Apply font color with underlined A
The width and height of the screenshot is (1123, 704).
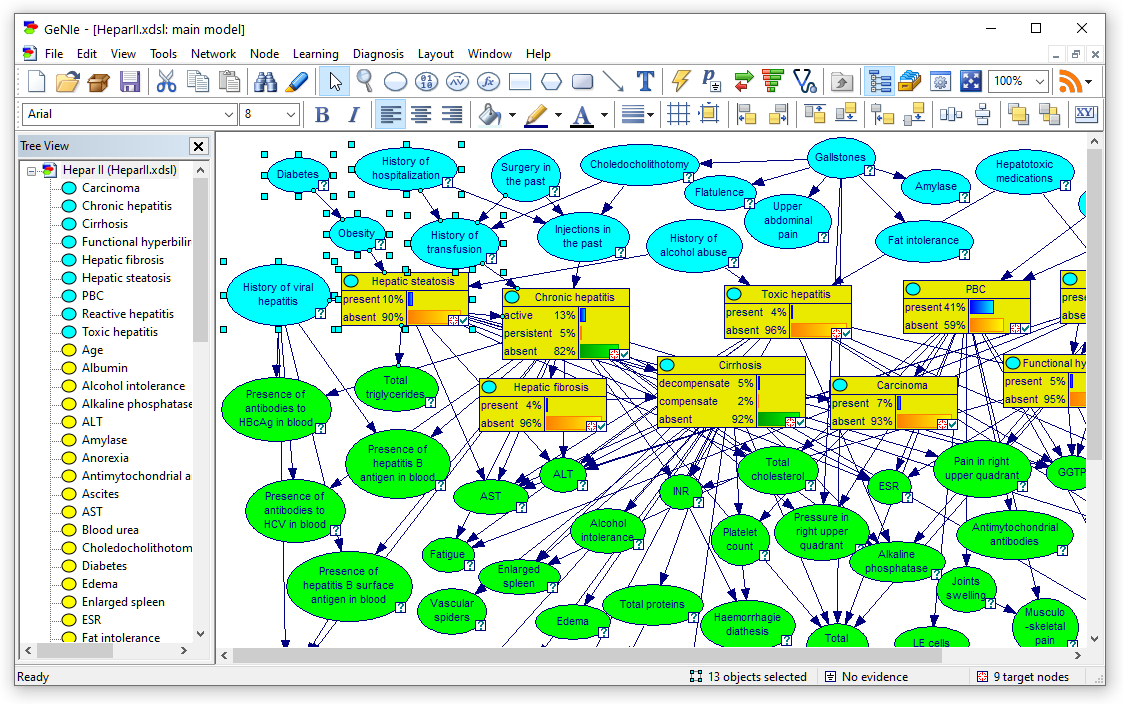pos(582,115)
